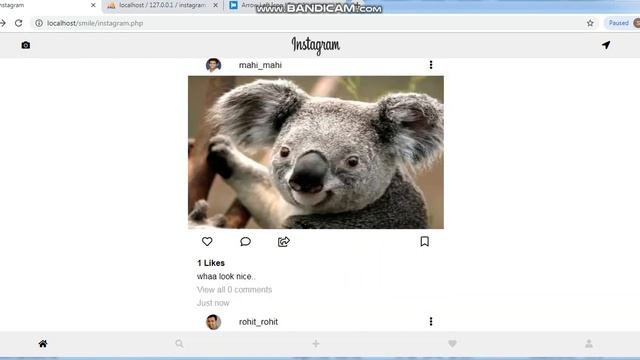Switch to the third browser tab
The height and width of the screenshot is (360, 640).
[286, 6]
